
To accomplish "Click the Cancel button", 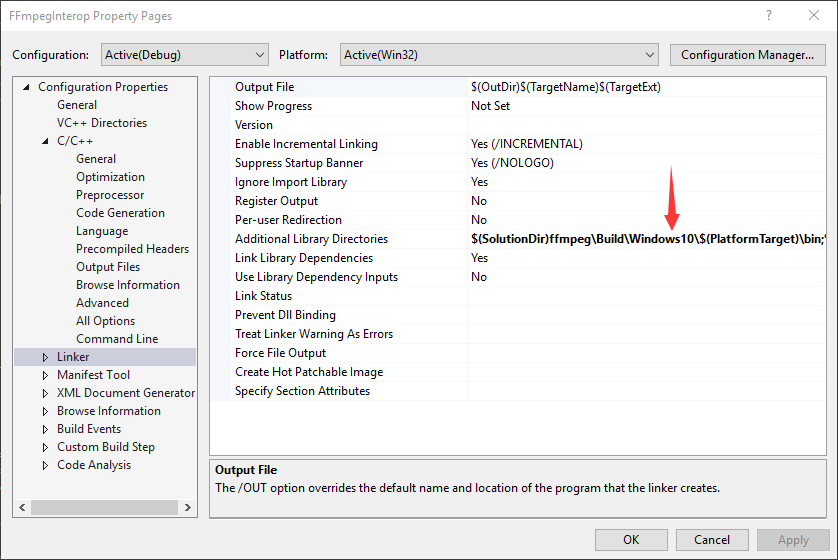I will [711, 540].
